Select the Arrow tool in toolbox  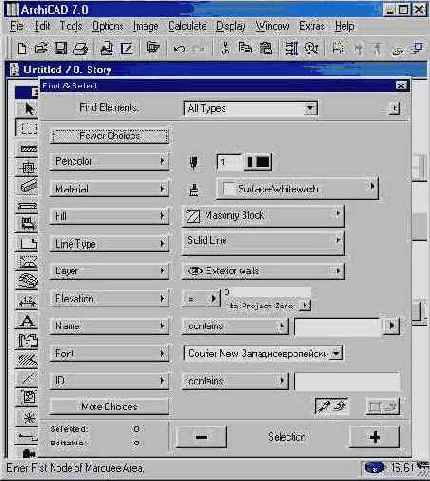tap(29, 109)
